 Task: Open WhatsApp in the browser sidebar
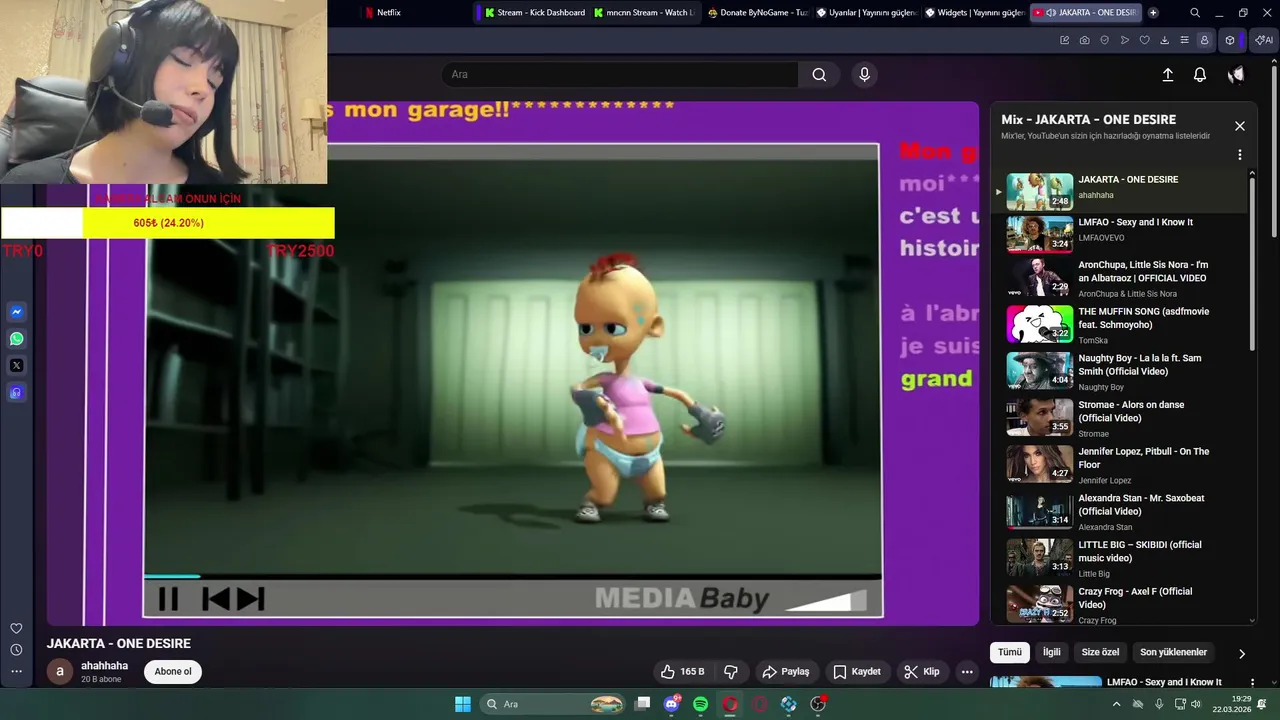[x=16, y=339]
